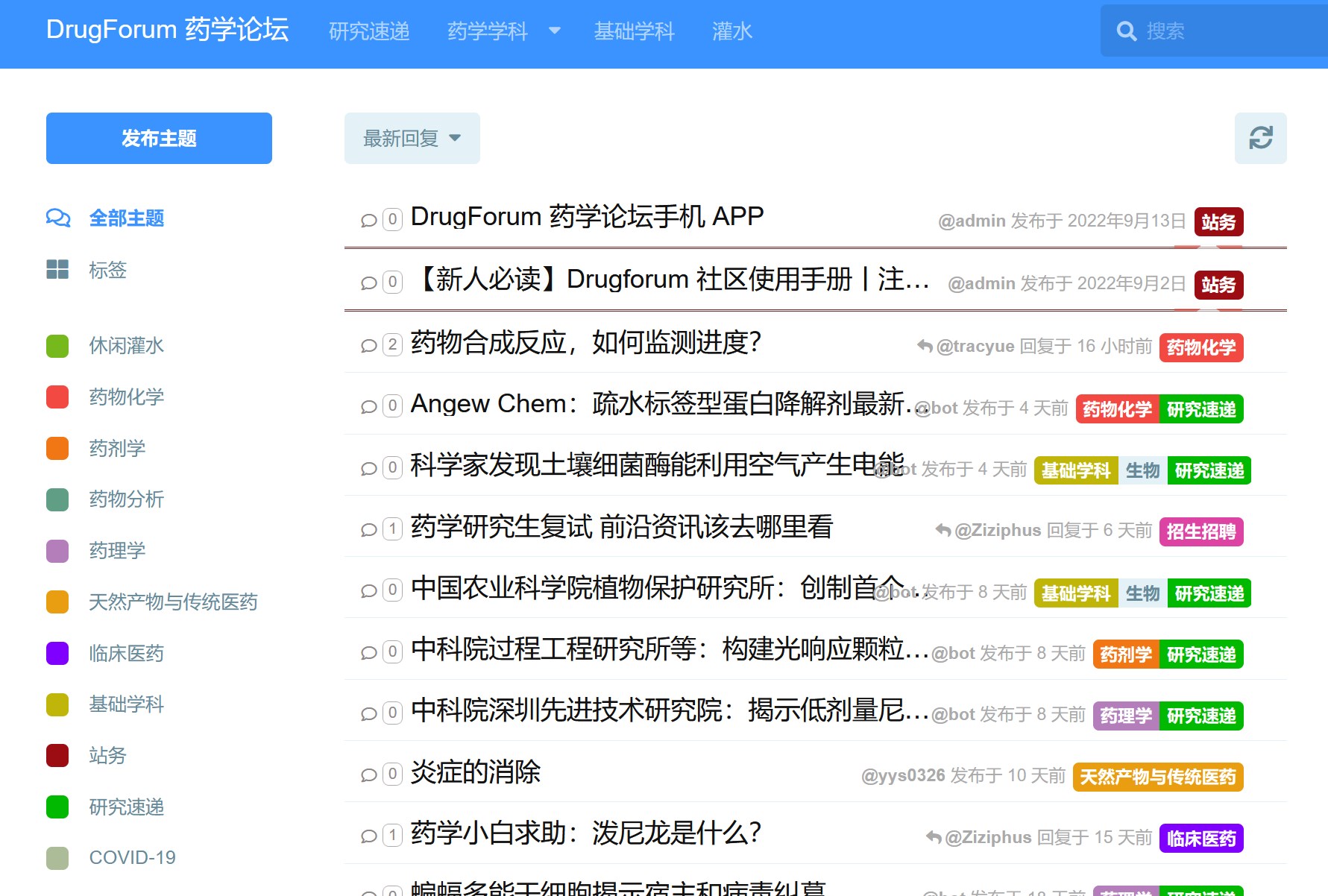
Task: Click the 全部主题 chat bubbles icon
Action: pyautogui.click(x=58, y=218)
